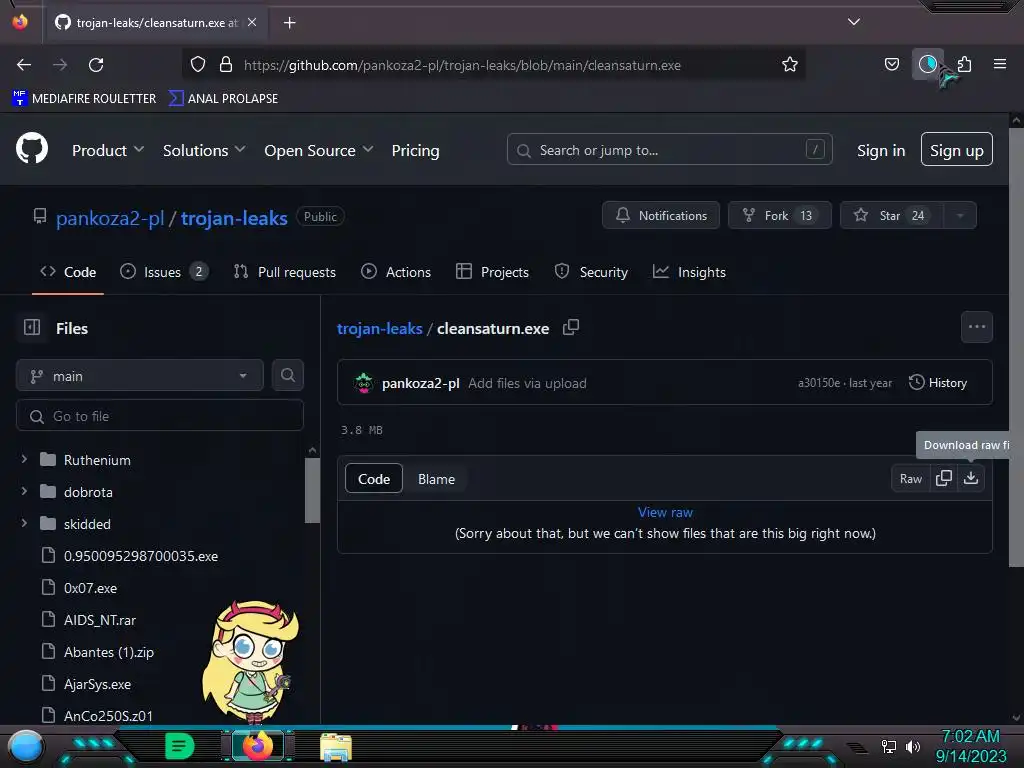Open the list all tabs chevron
Screen dimensions: 1024x768
tap(854, 22)
